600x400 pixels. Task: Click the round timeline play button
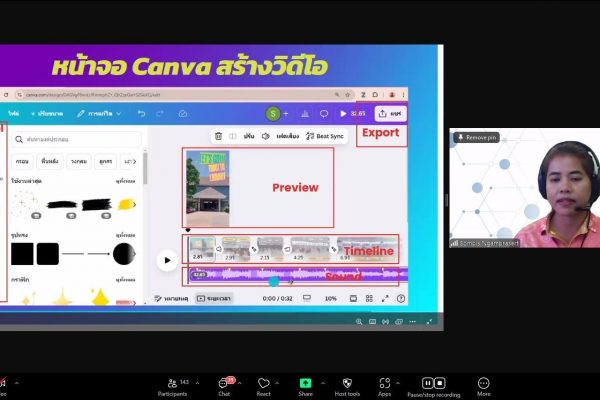click(x=167, y=260)
